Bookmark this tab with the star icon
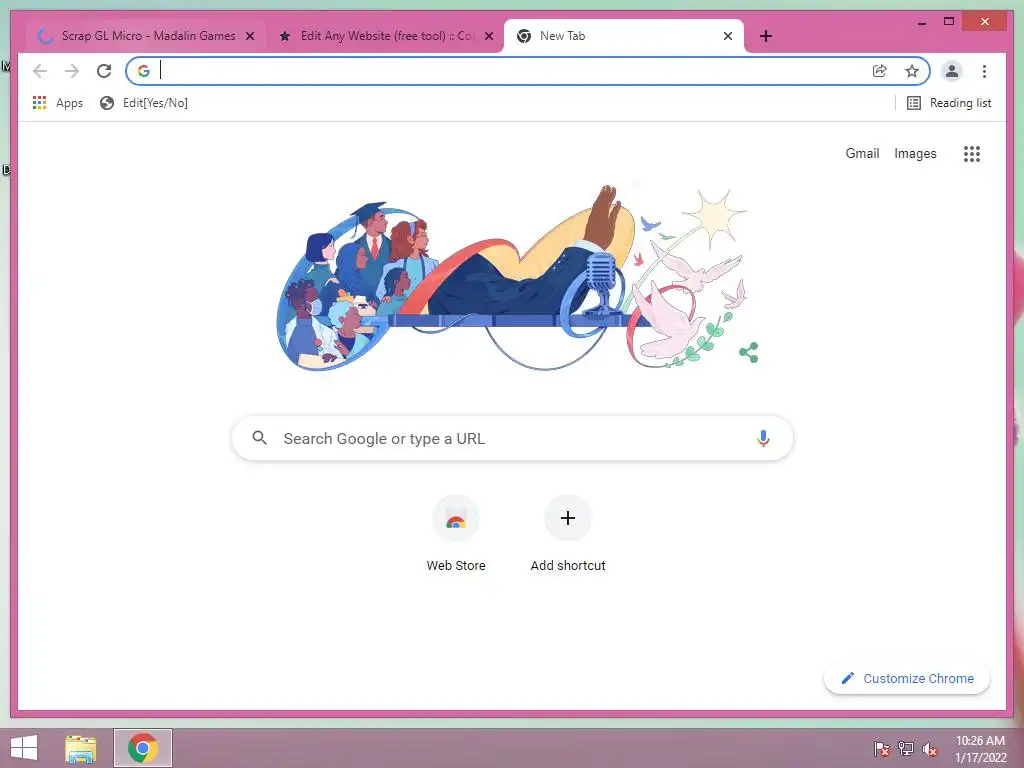This screenshot has width=1024, height=768. 912,71
